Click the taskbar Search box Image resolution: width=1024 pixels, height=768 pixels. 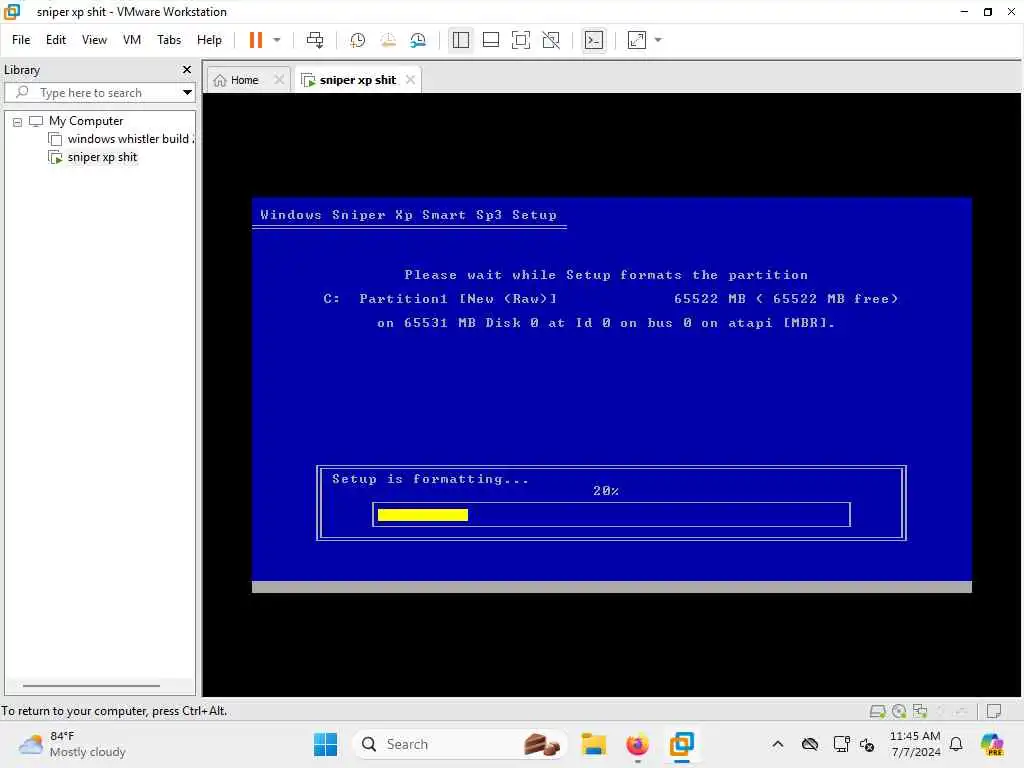tap(460, 744)
